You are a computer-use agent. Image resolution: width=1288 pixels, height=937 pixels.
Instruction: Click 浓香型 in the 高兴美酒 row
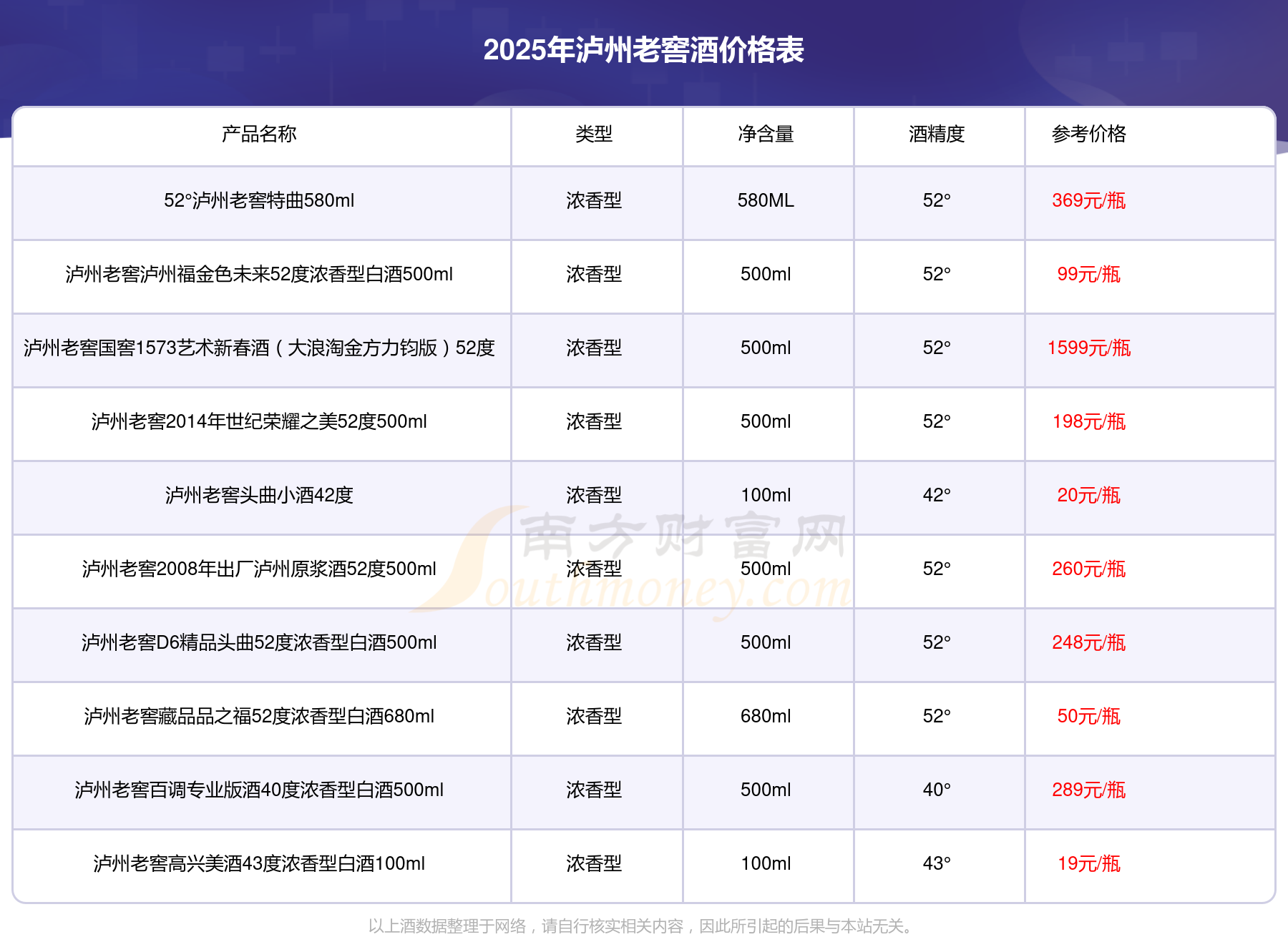(x=594, y=863)
